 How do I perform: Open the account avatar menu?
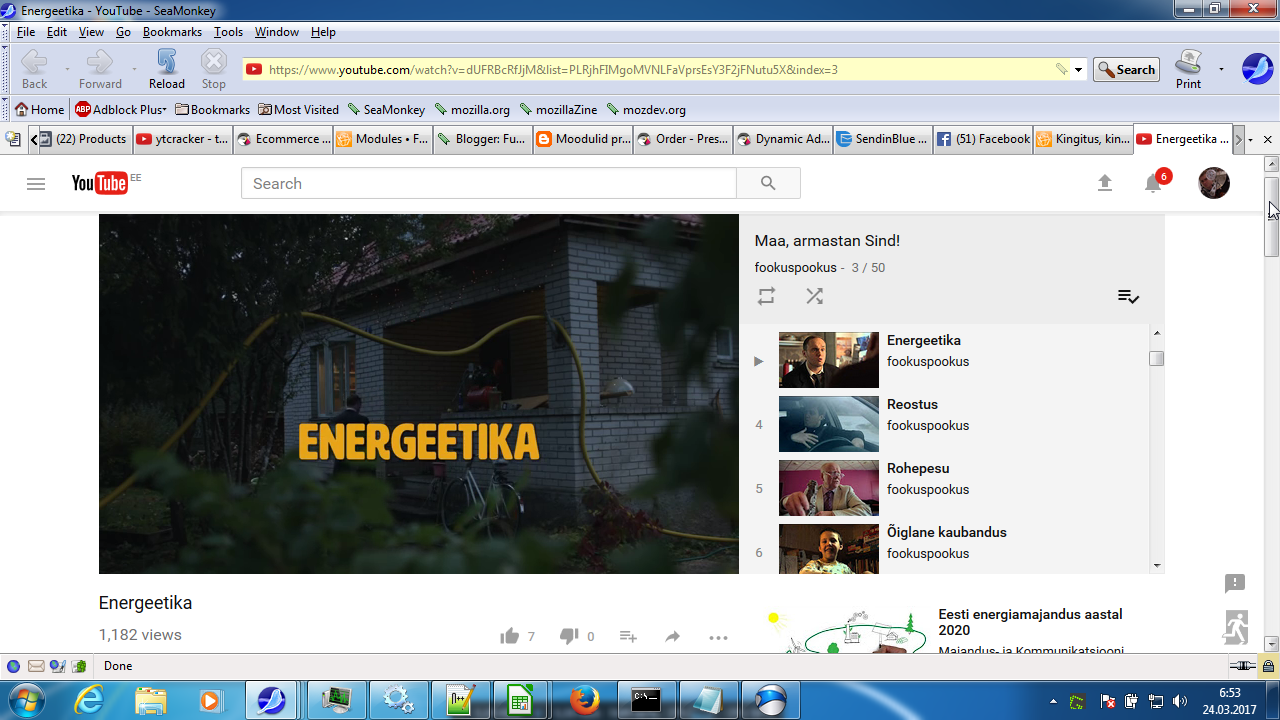coord(1214,183)
